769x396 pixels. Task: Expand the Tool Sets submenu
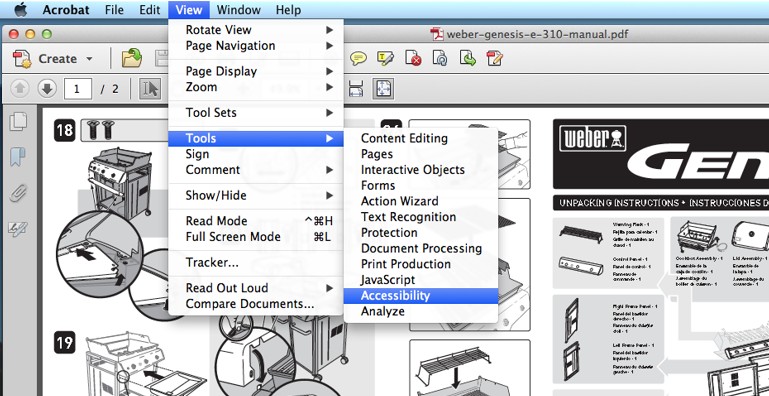click(x=256, y=112)
